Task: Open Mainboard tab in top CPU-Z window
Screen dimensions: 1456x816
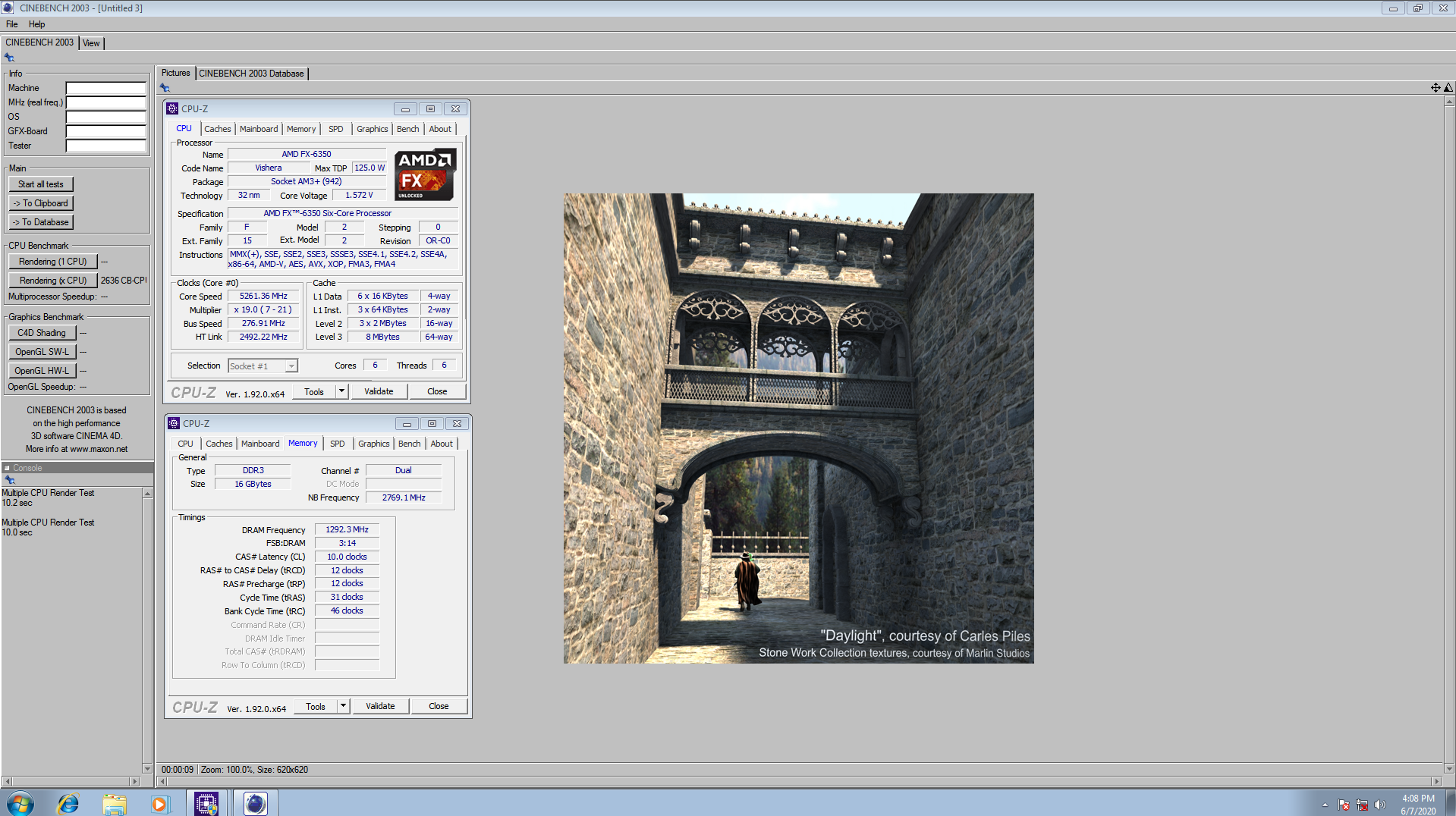Action: coord(259,129)
